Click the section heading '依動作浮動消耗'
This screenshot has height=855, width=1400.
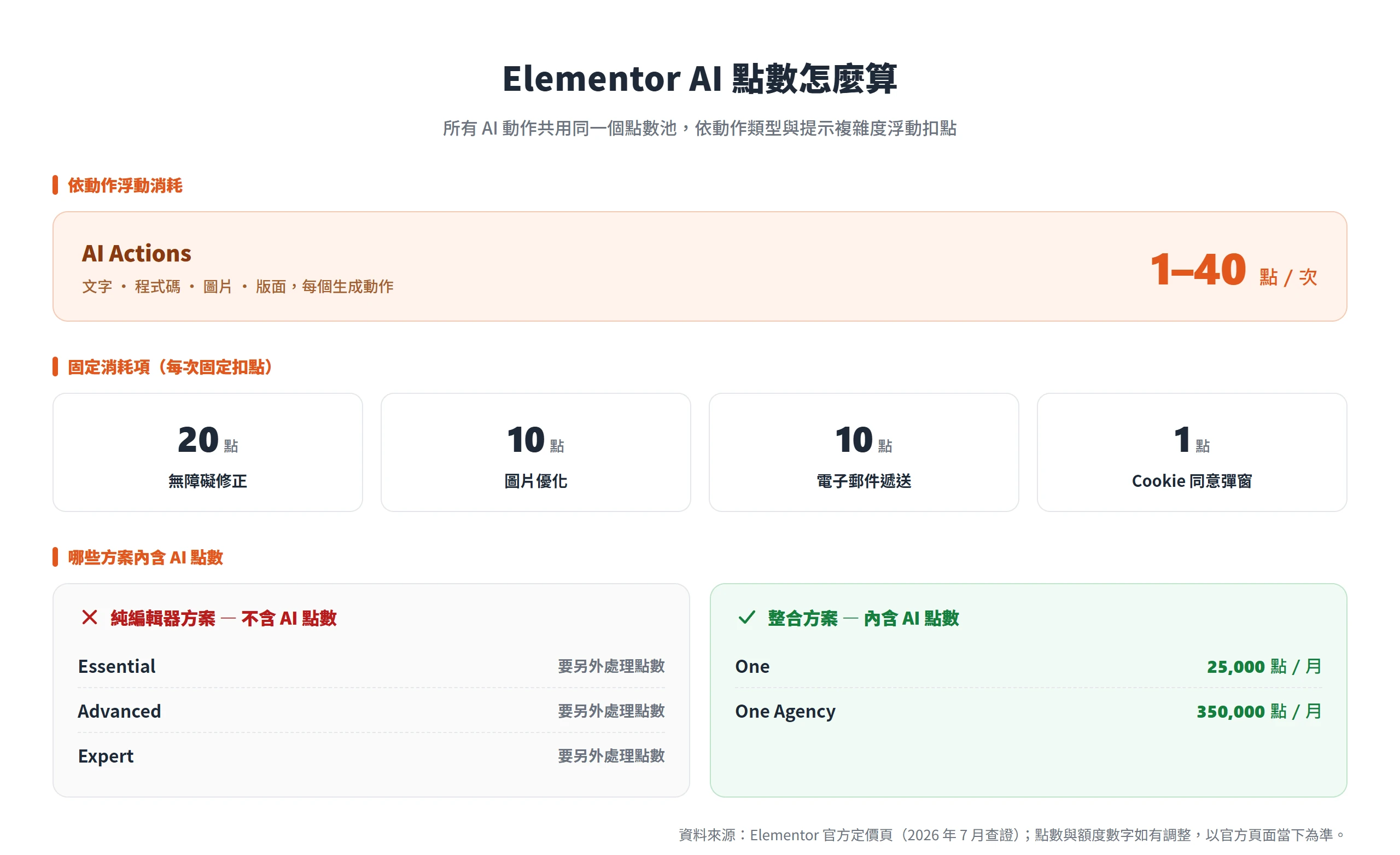[125, 185]
